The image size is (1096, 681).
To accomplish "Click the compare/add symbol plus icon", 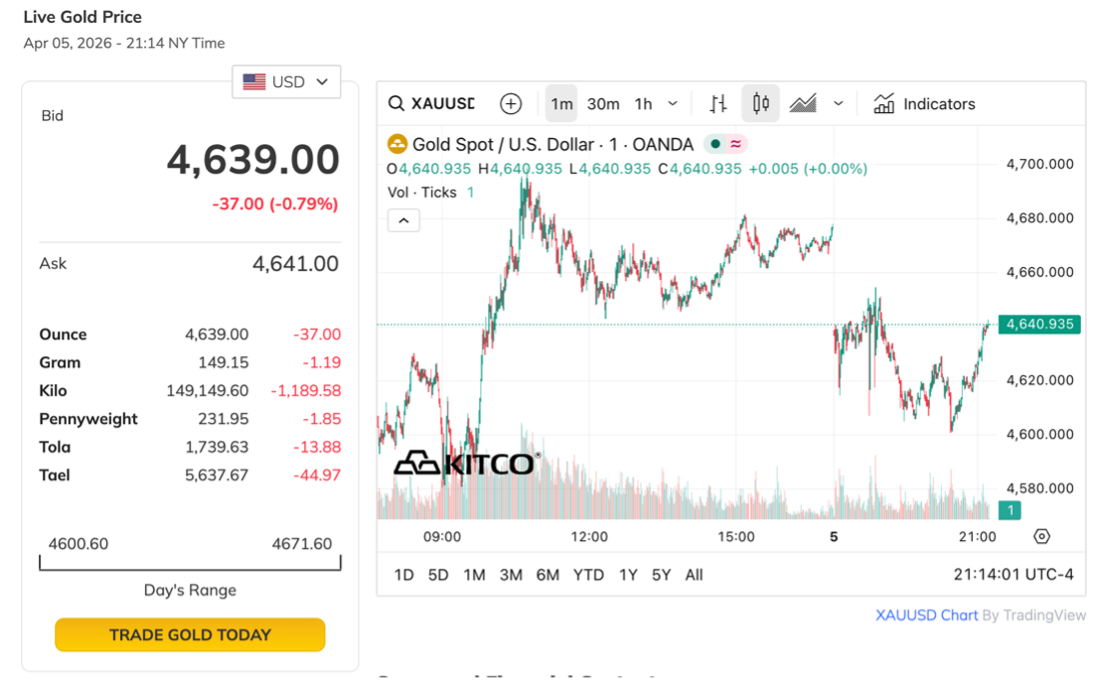I will coord(511,104).
